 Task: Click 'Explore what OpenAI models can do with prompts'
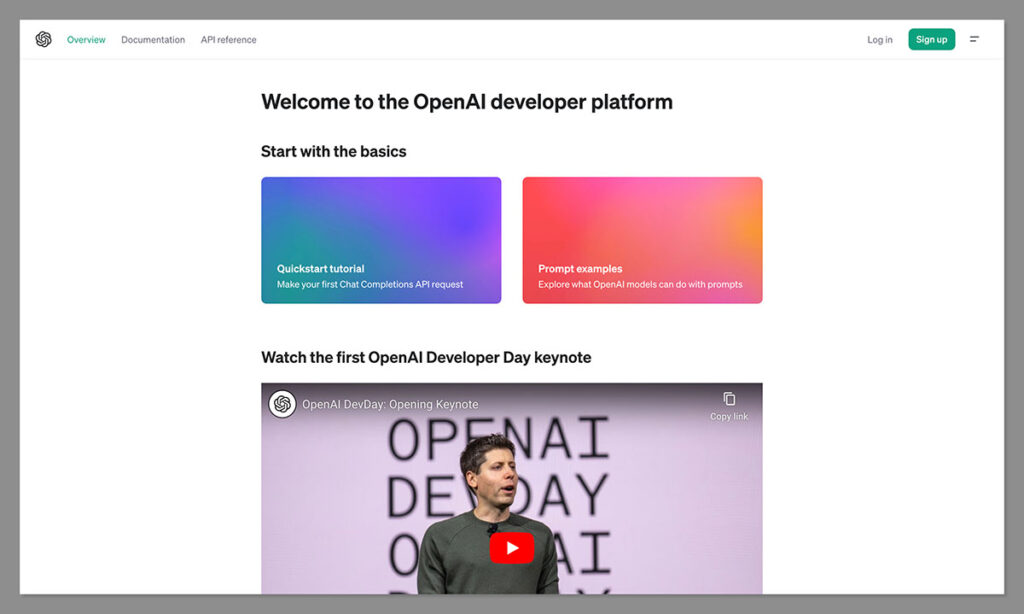640,284
